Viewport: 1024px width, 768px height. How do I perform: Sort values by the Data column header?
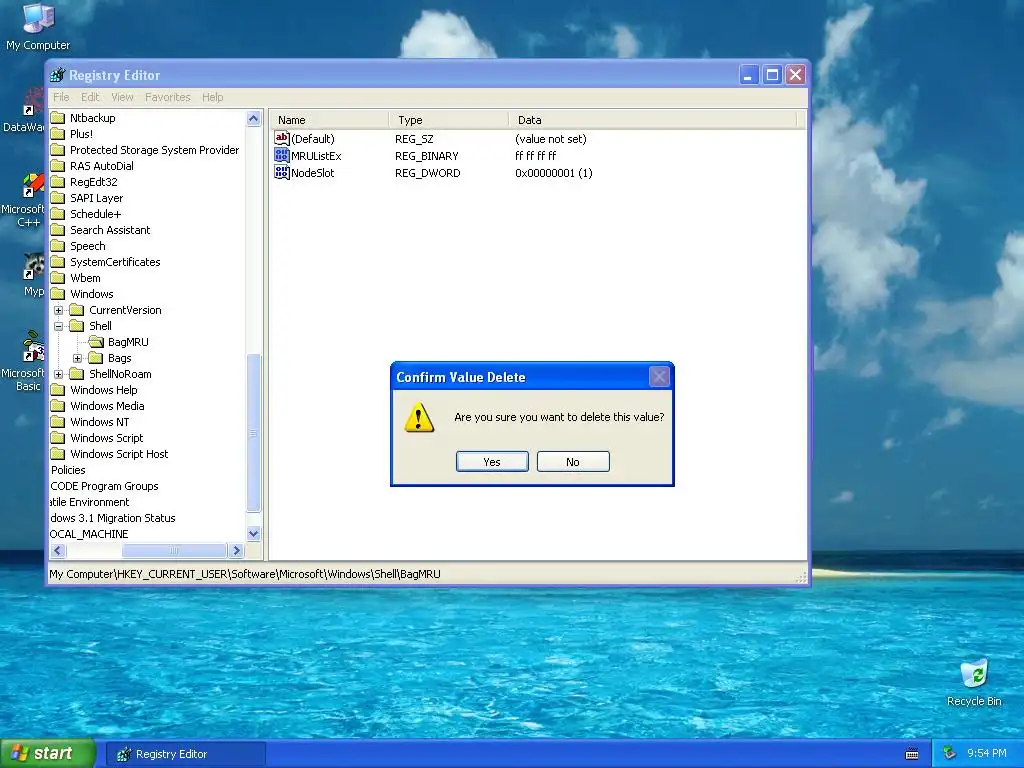point(653,120)
